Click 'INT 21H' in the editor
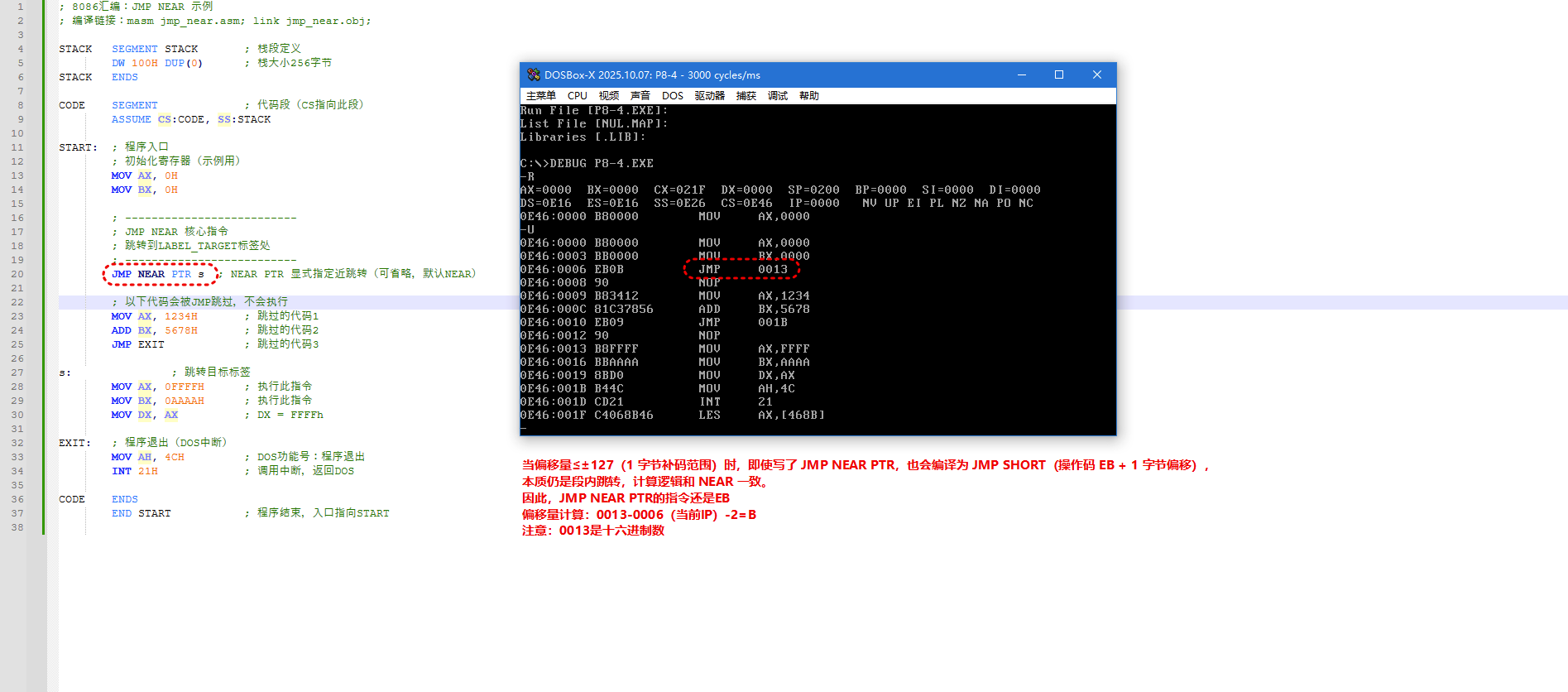Image resolution: width=1568 pixels, height=692 pixels. click(x=135, y=471)
